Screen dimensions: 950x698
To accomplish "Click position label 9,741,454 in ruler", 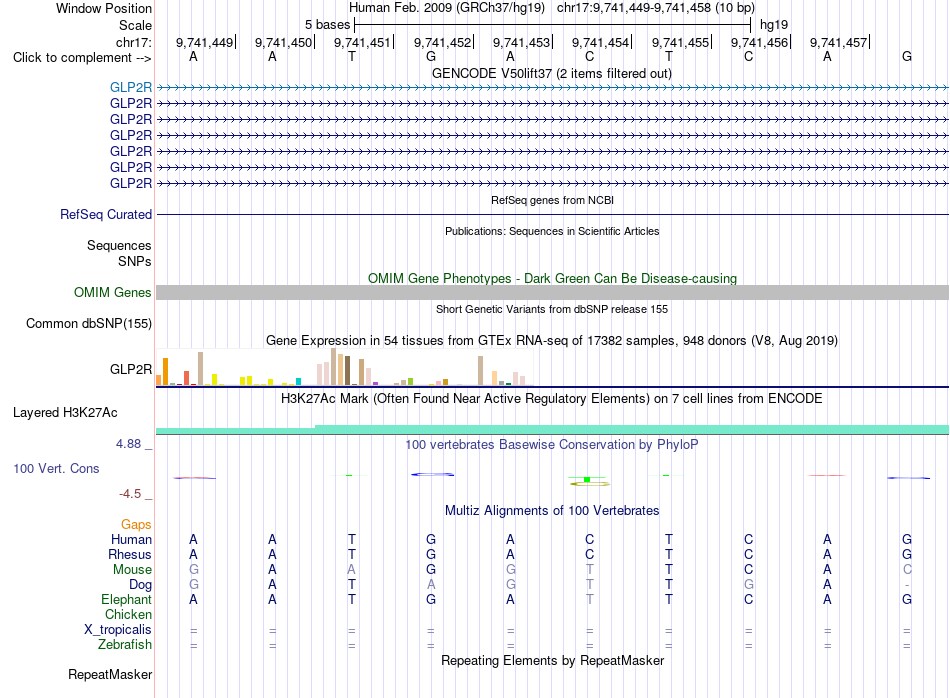I will click(600, 42).
